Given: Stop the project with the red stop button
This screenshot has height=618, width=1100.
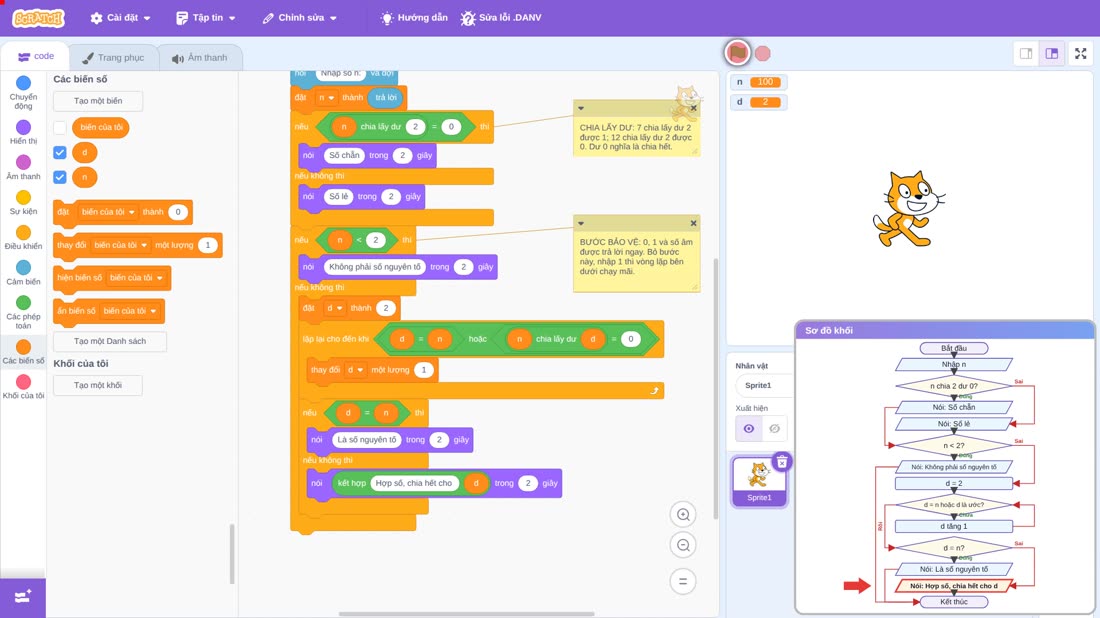Looking at the screenshot, I should (763, 53).
